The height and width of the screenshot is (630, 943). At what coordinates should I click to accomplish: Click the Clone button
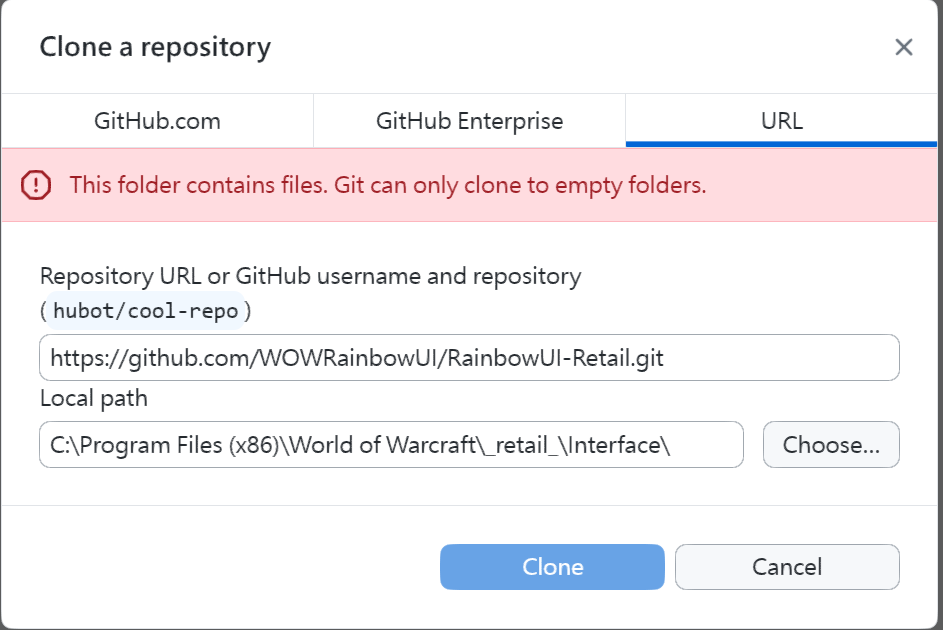[552, 567]
